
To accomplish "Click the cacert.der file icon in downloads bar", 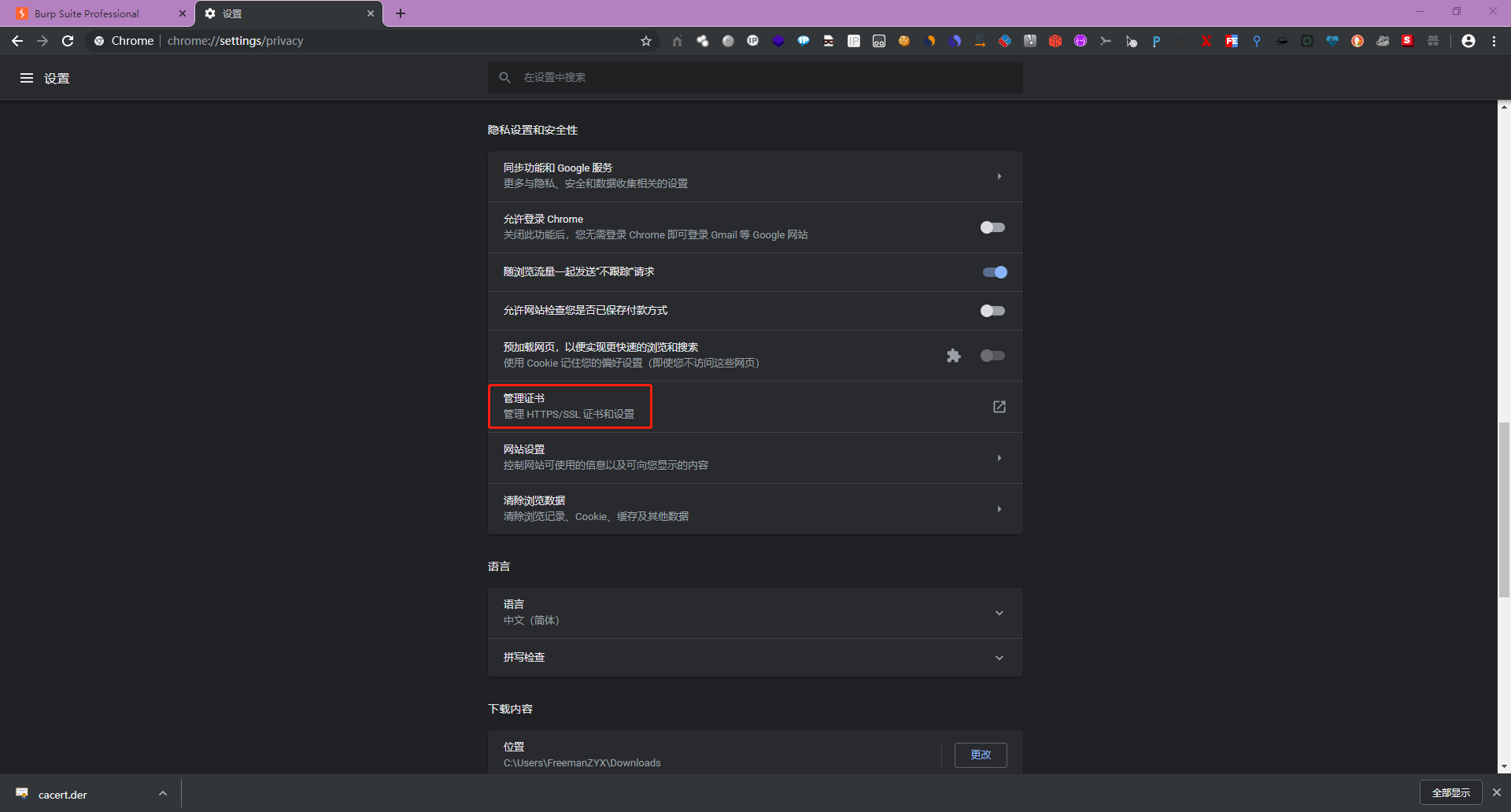I will point(22,793).
